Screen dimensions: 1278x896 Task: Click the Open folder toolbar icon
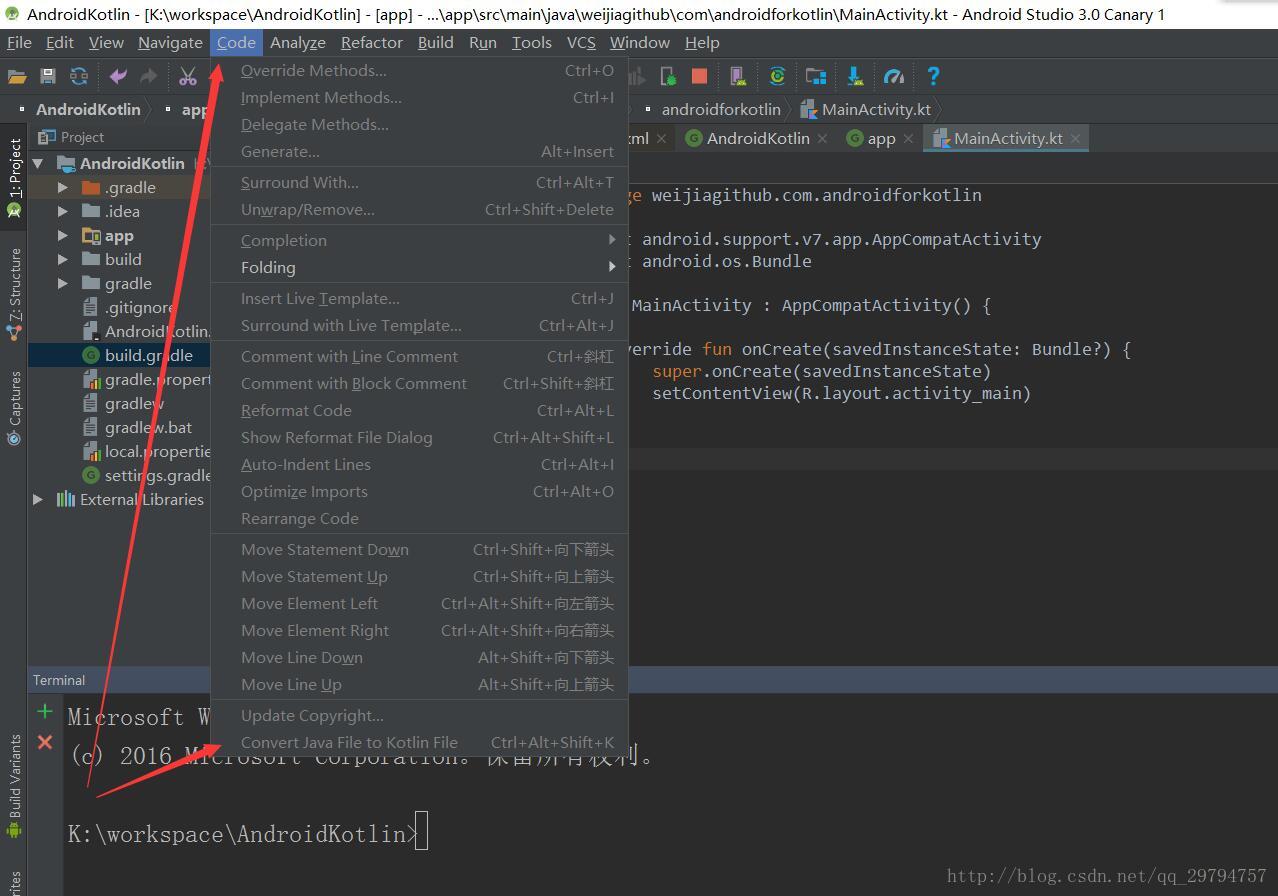click(x=17, y=76)
